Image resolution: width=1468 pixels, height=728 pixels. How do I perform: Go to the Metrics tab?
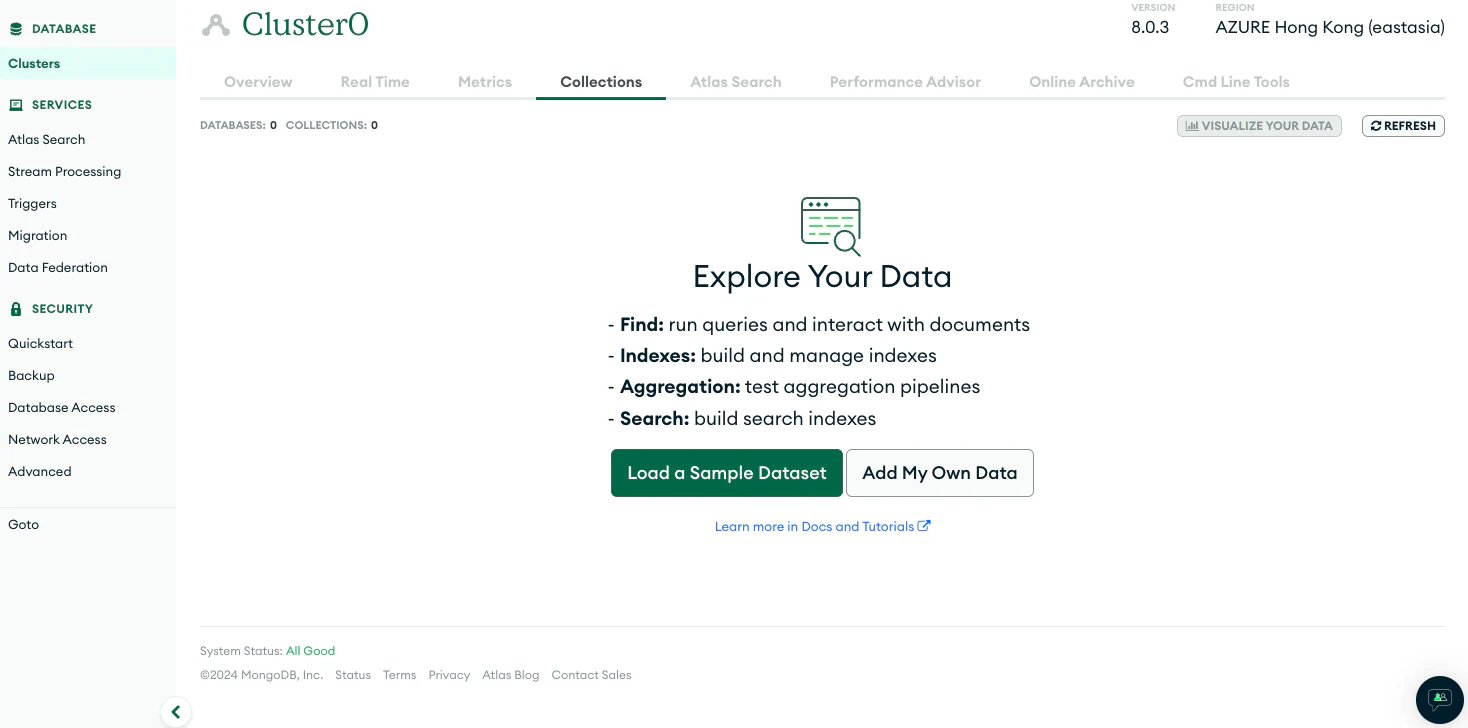tap(485, 82)
